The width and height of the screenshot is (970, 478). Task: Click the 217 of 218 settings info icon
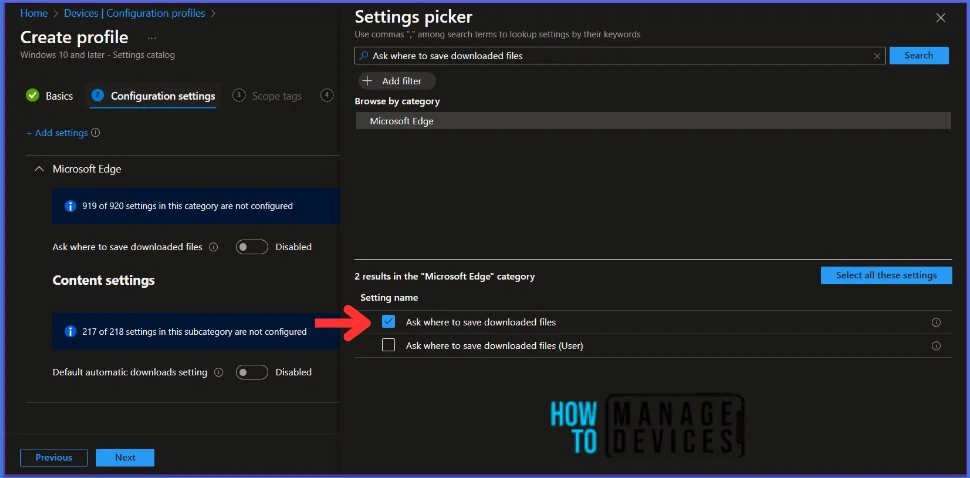click(x=71, y=331)
